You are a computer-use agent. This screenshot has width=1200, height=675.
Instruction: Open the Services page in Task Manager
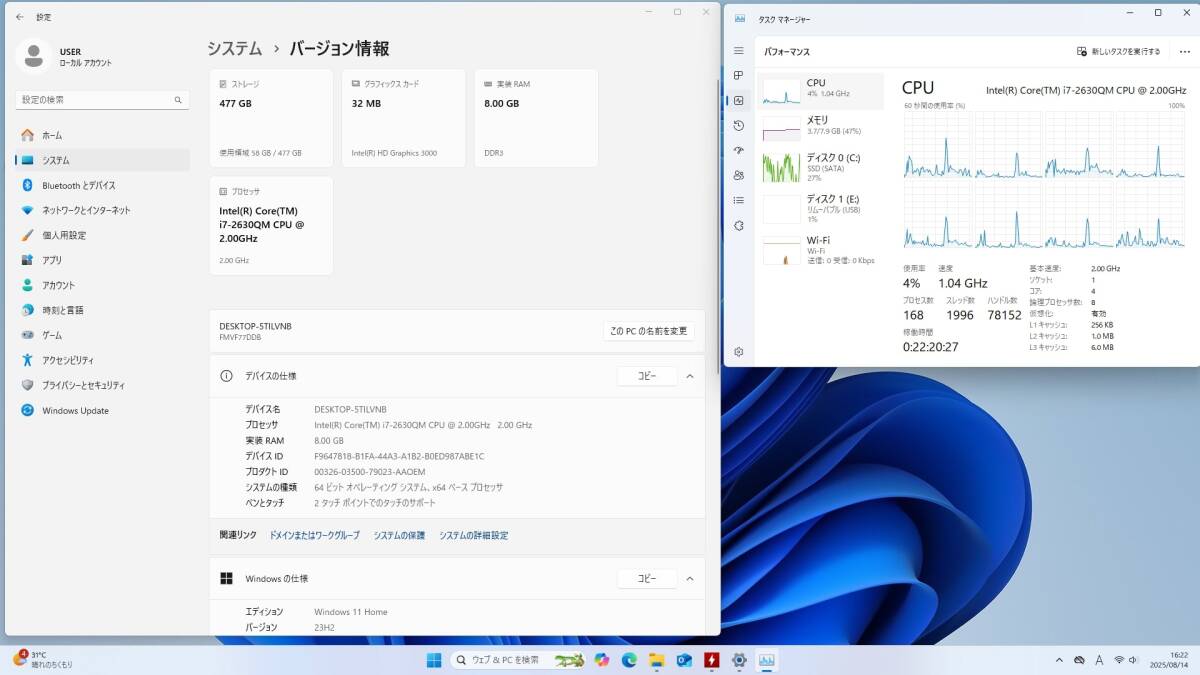[739, 225]
